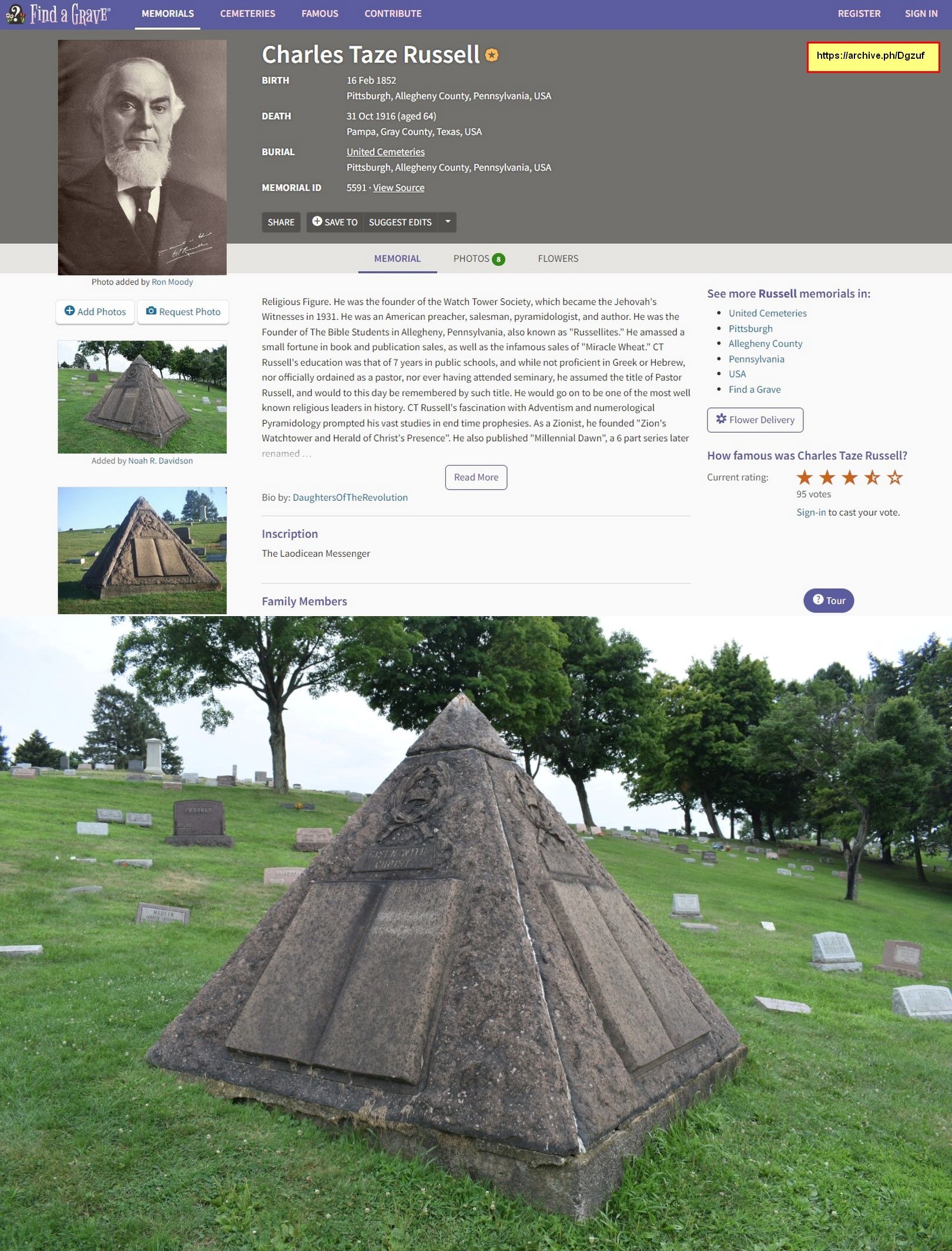Click the Add Photos button
The width and height of the screenshot is (952, 1251).
(x=95, y=312)
